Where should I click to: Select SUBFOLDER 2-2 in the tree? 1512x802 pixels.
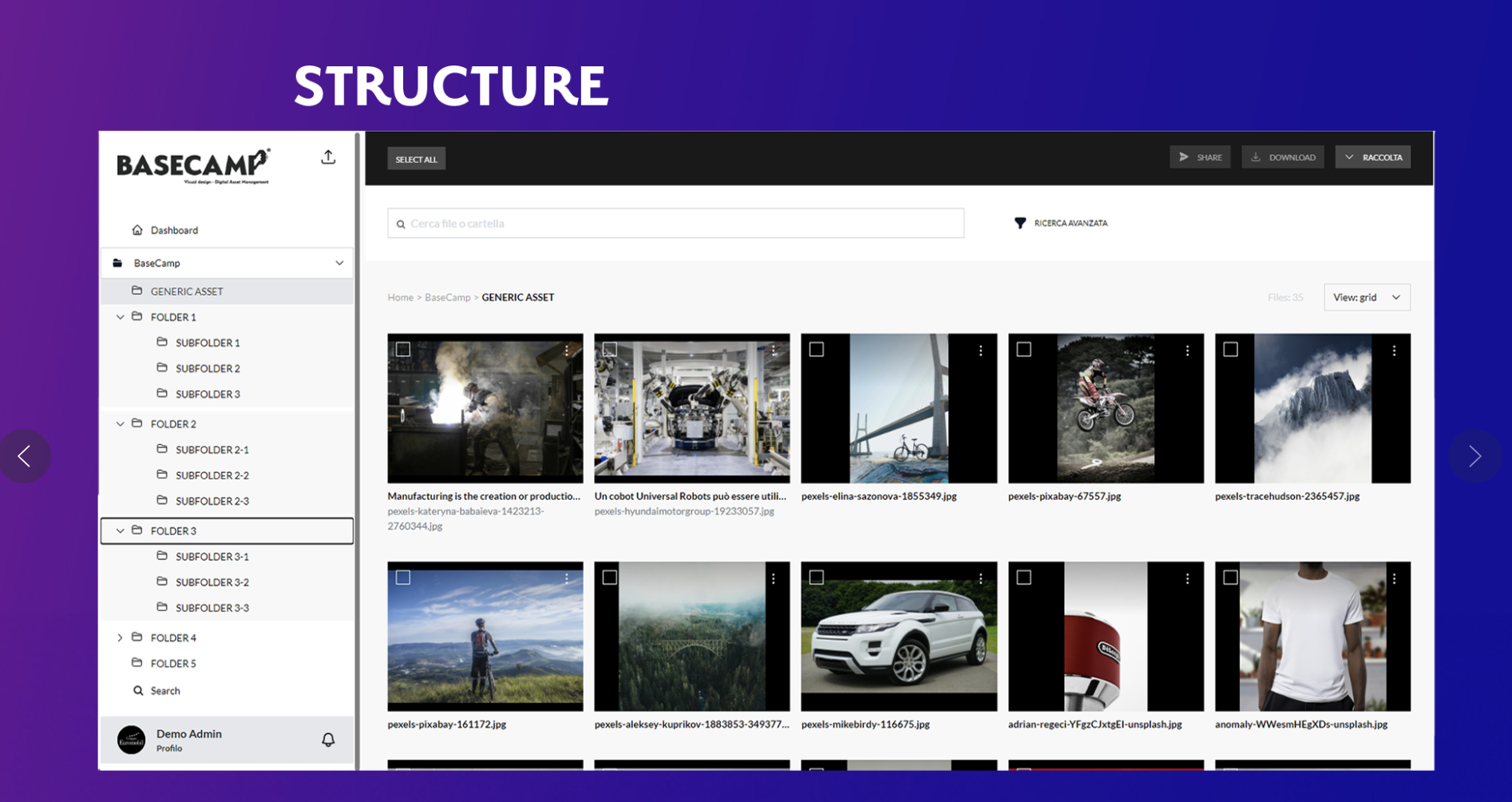(x=212, y=475)
